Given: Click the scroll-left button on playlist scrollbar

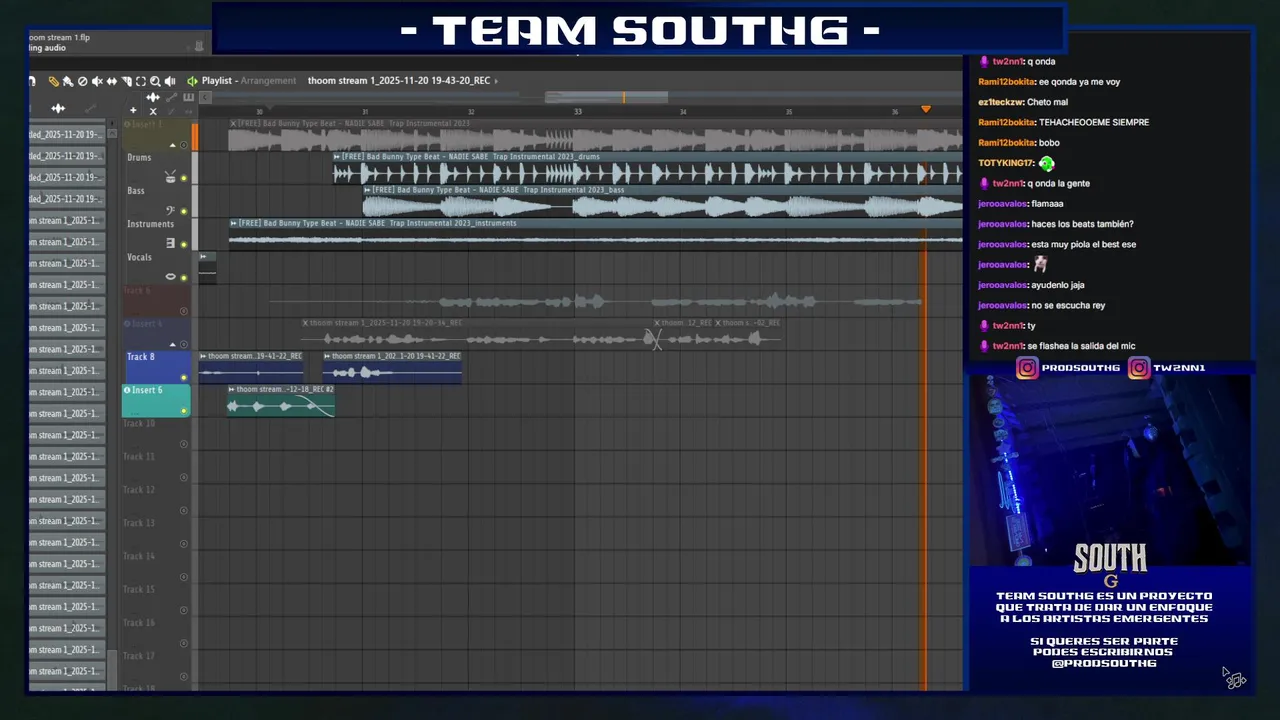Looking at the screenshot, I should tap(205, 97).
